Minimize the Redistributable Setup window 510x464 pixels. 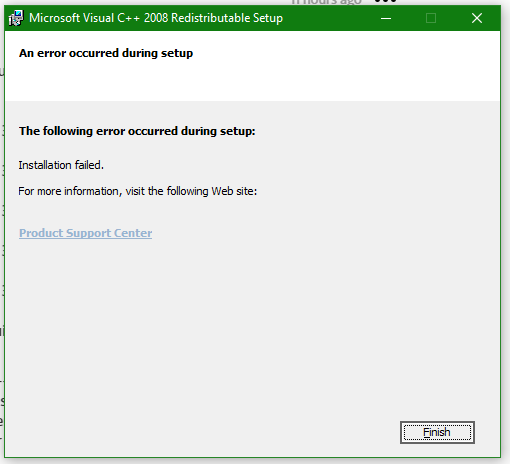coord(386,18)
